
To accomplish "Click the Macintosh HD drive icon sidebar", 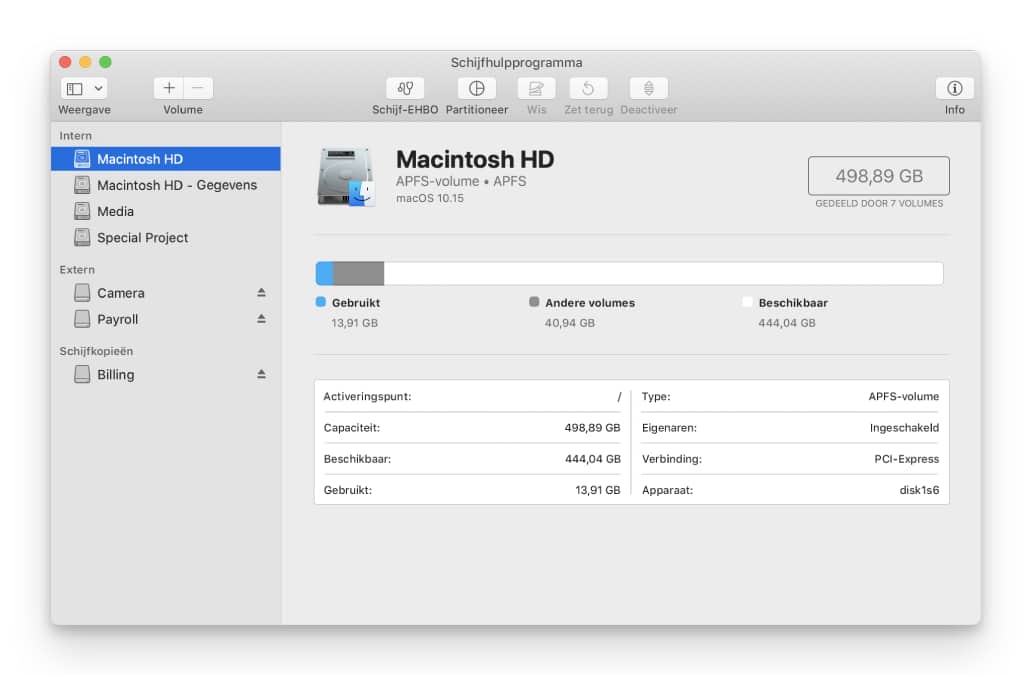I will [82, 158].
